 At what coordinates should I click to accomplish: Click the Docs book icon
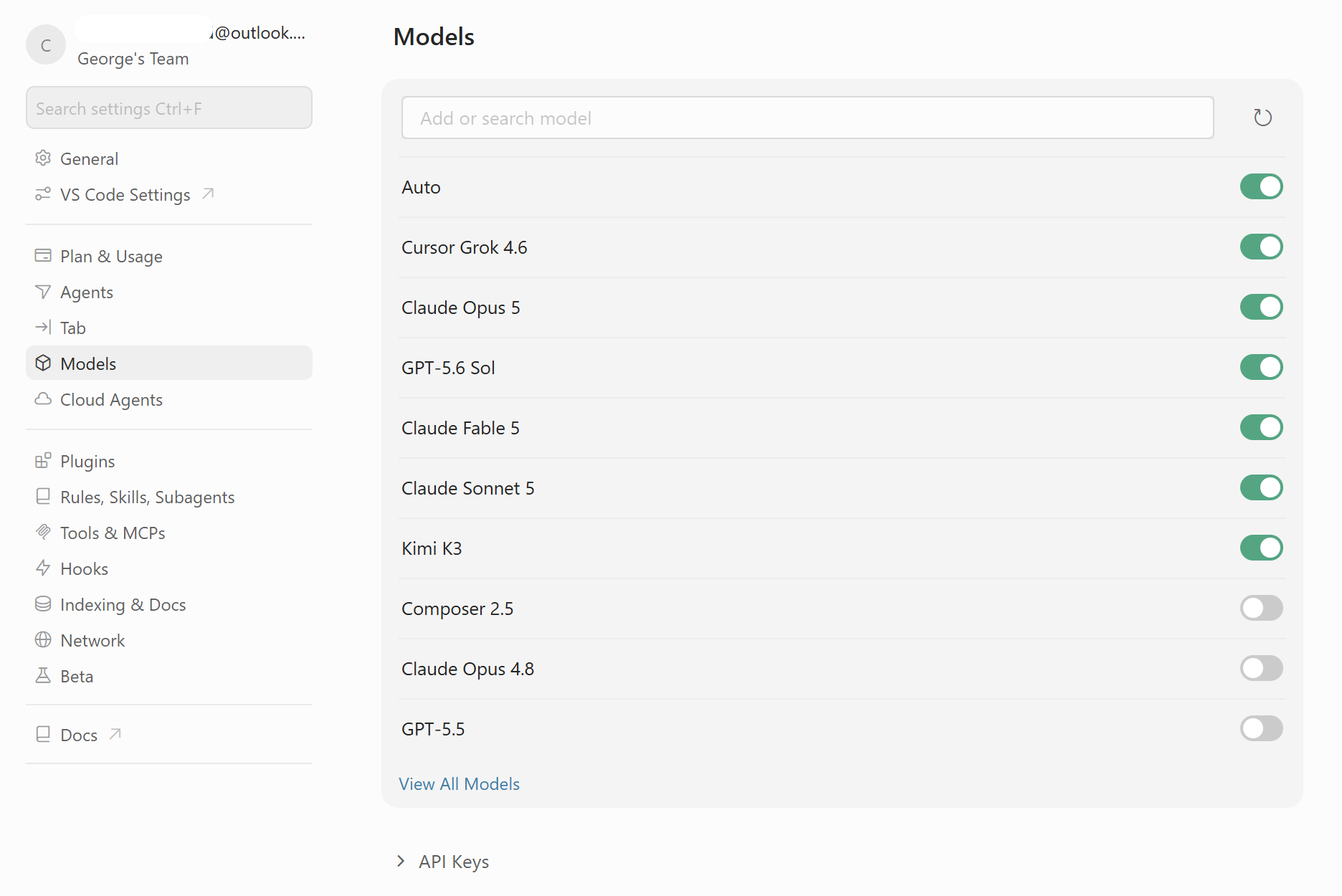tap(43, 735)
